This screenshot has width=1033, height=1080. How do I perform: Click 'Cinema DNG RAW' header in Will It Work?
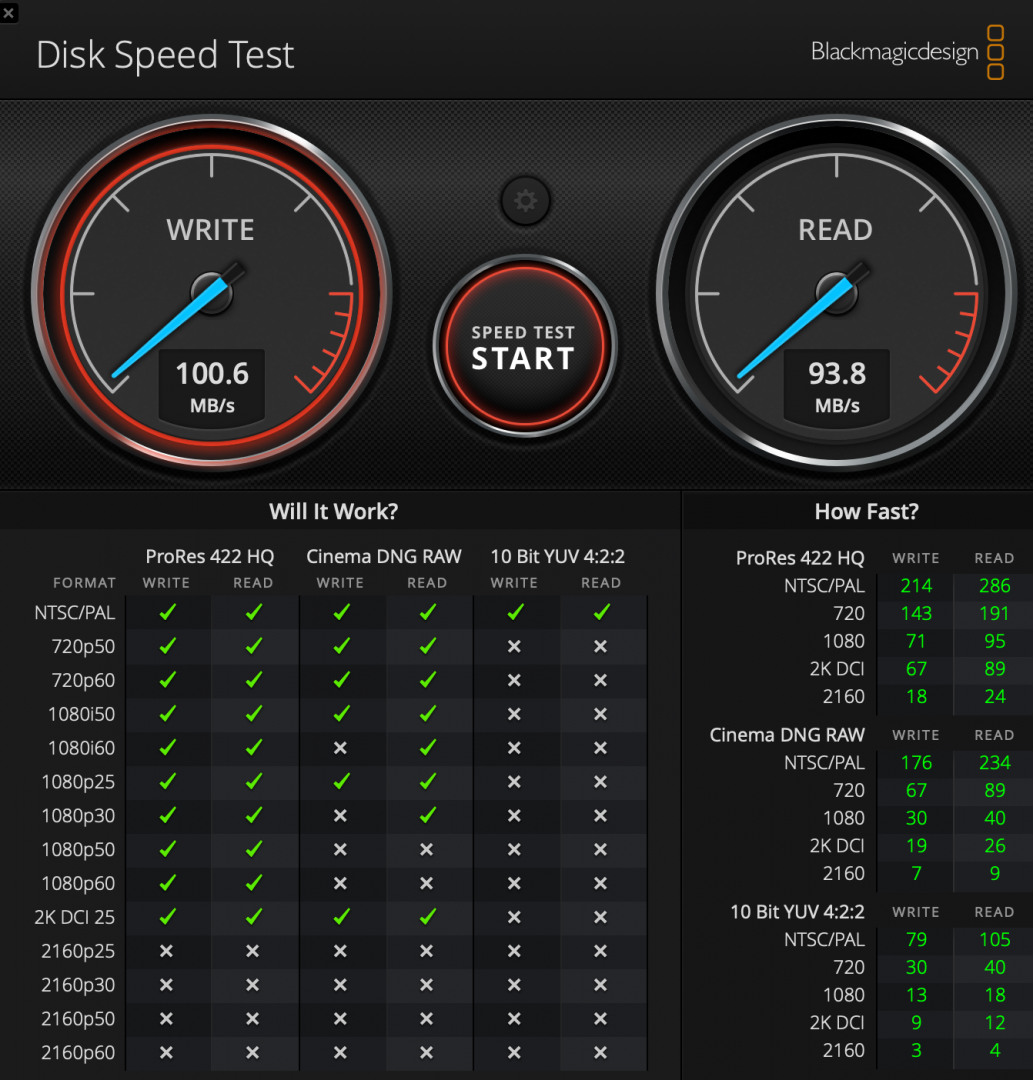tap(384, 556)
